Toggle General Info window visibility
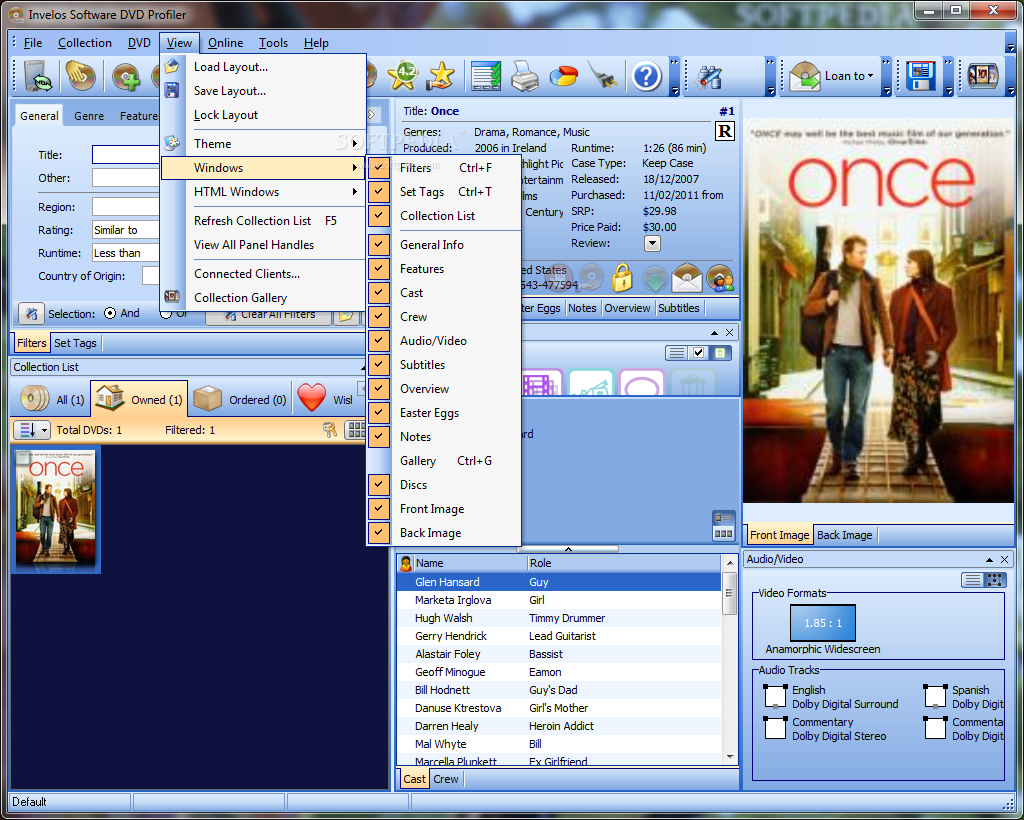 click(379, 244)
